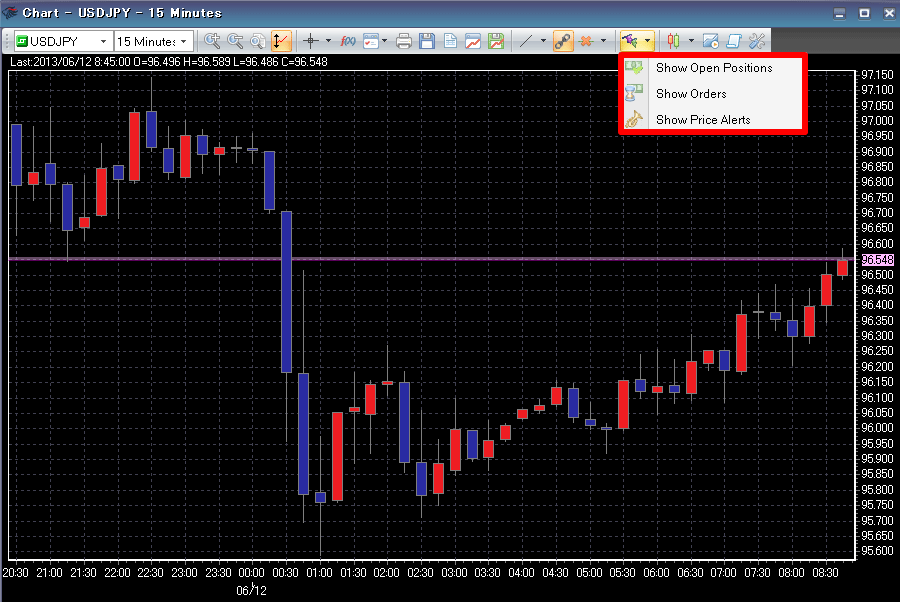Click the 96.000 price axis label

click(x=877, y=428)
